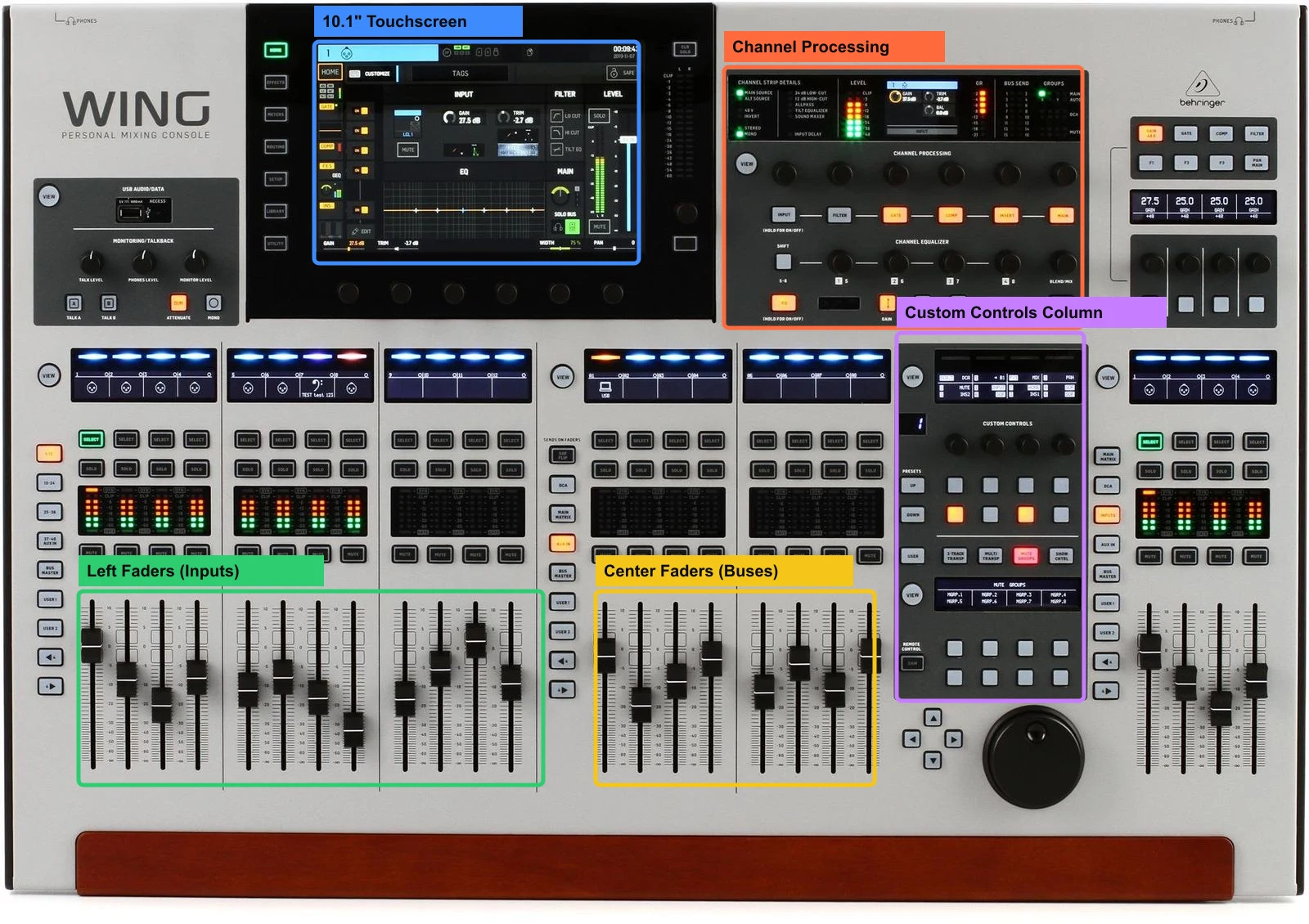This screenshot has height=924, width=1309.
Task: Push the Talk A button
Action: (x=74, y=303)
